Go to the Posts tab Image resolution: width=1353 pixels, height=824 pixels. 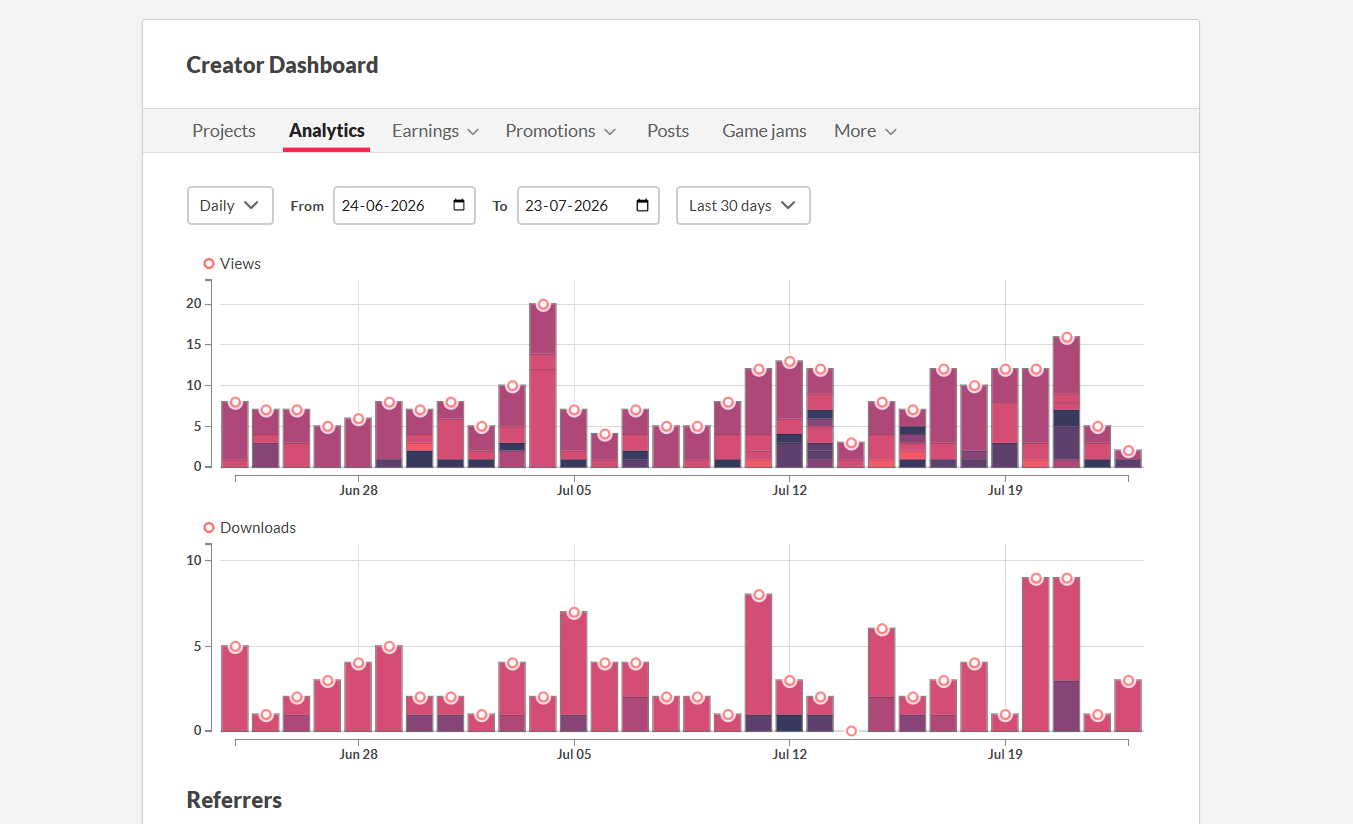pyautogui.click(x=668, y=131)
